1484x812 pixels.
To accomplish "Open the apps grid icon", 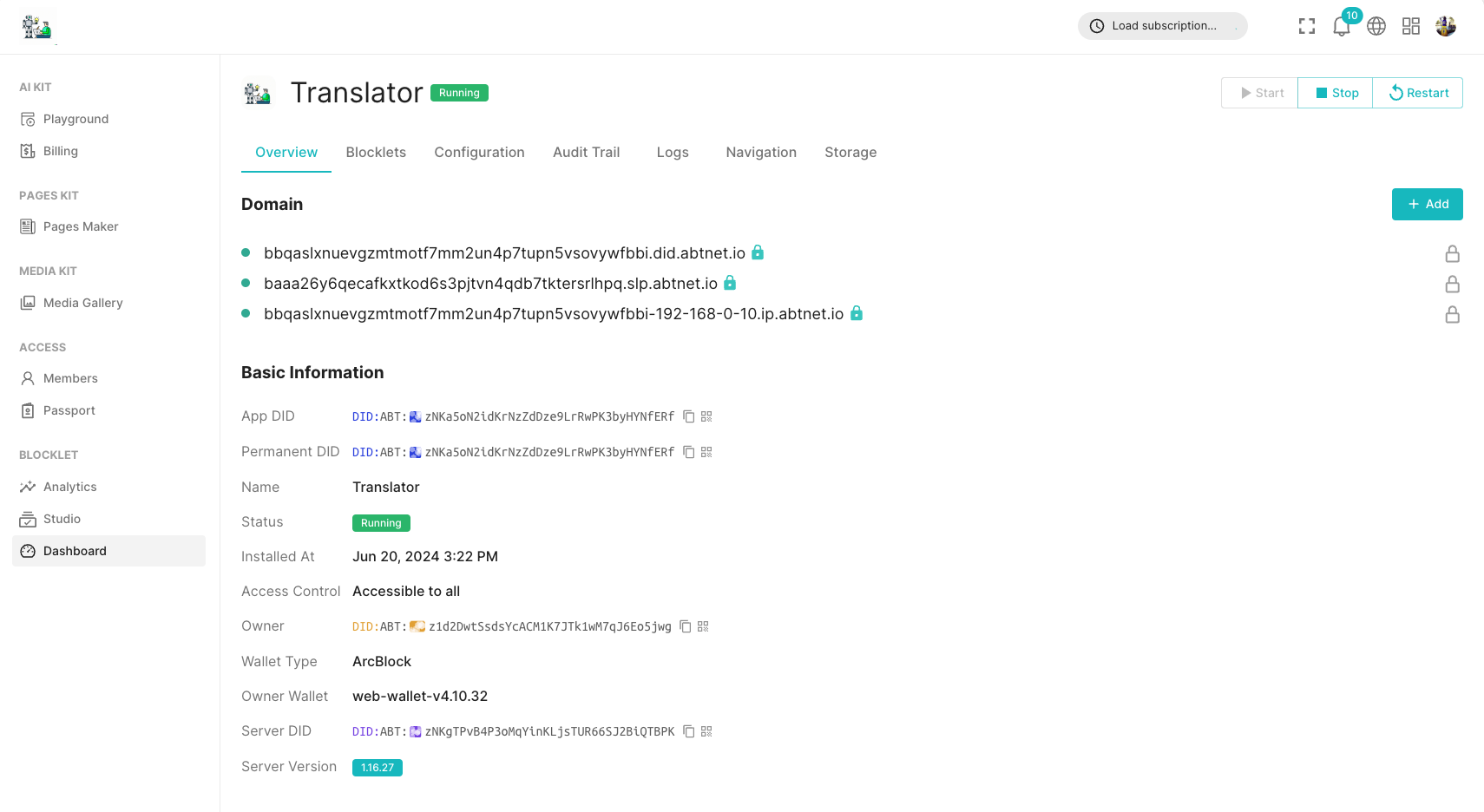I will [1410, 27].
